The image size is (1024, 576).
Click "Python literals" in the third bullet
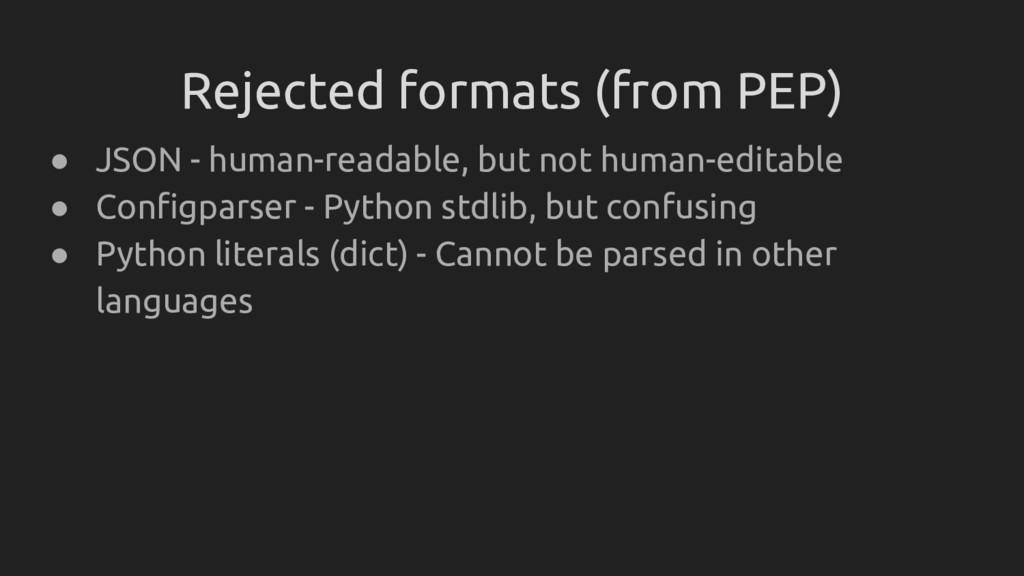coord(207,255)
